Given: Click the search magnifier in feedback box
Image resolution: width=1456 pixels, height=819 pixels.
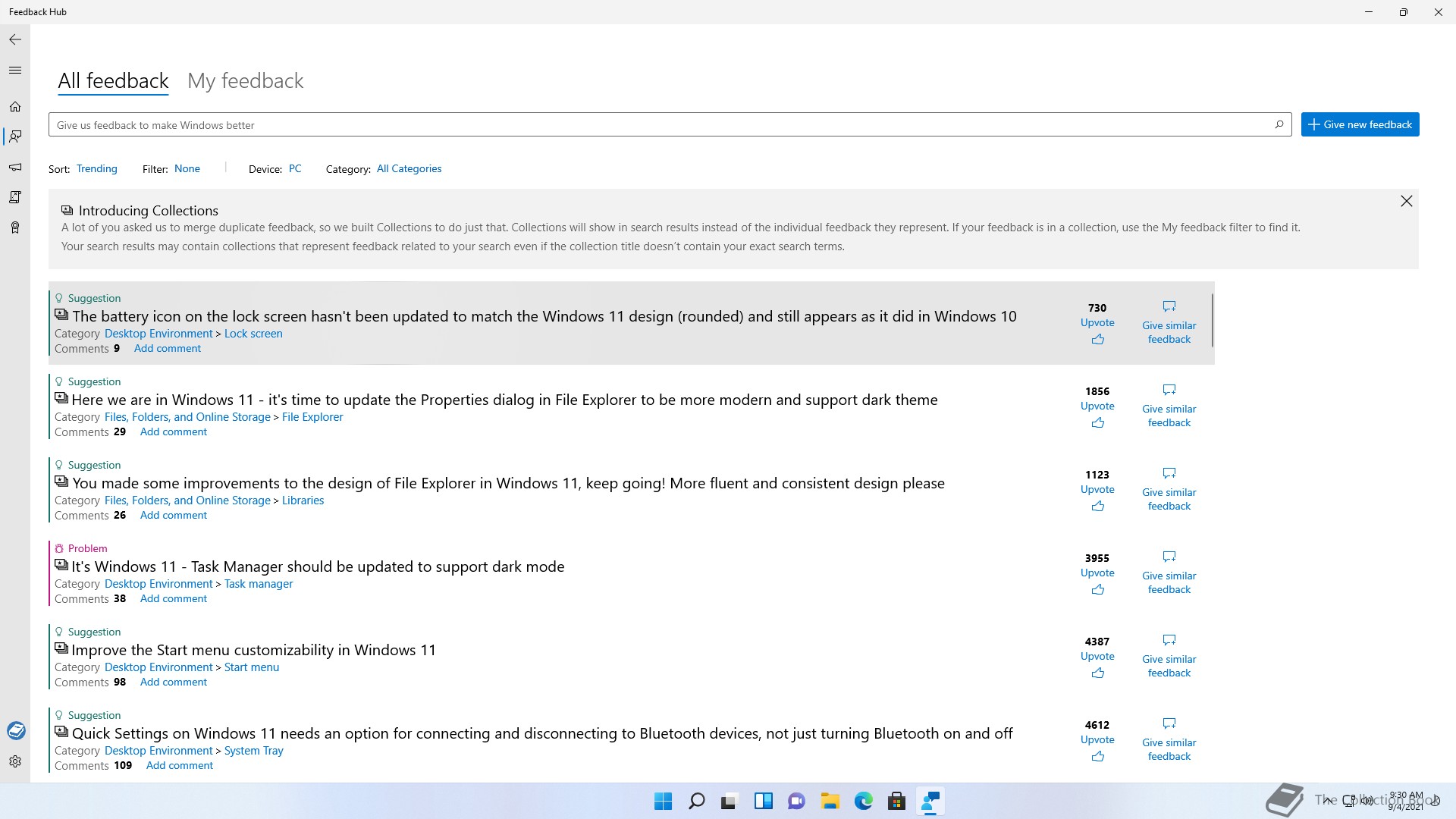Looking at the screenshot, I should click(x=1279, y=124).
